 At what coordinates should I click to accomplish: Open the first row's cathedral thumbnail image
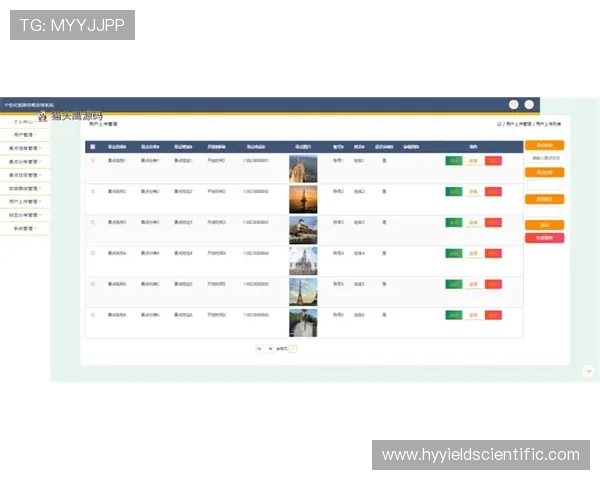coord(302,168)
